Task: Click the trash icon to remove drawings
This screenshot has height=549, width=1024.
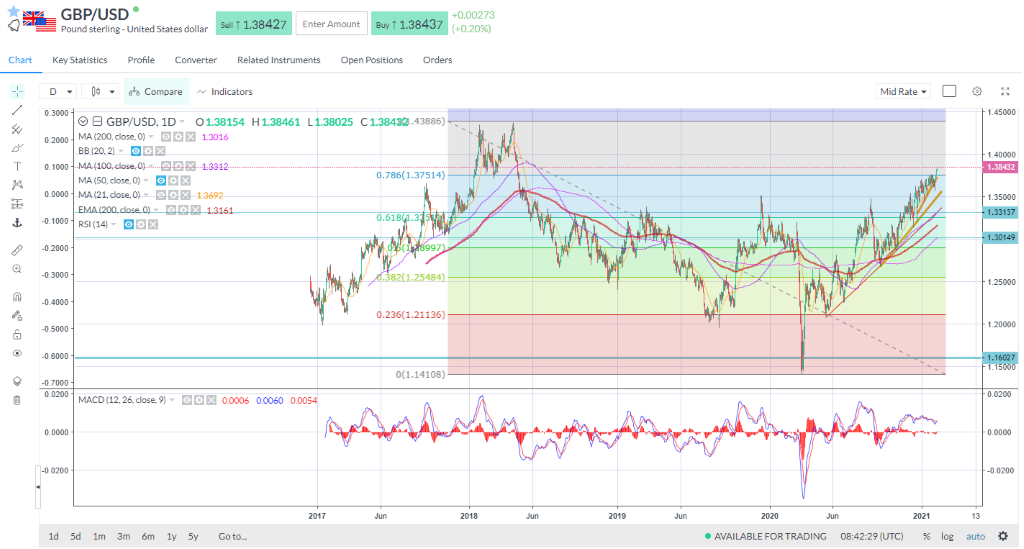Action: click(17, 400)
